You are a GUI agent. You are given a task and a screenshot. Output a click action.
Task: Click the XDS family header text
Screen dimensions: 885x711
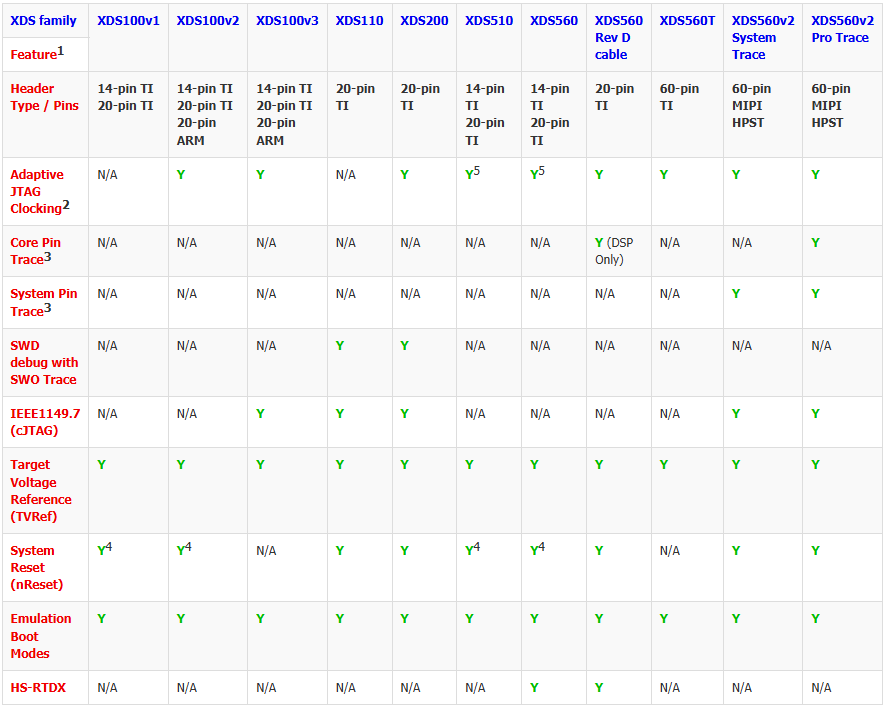43,21
